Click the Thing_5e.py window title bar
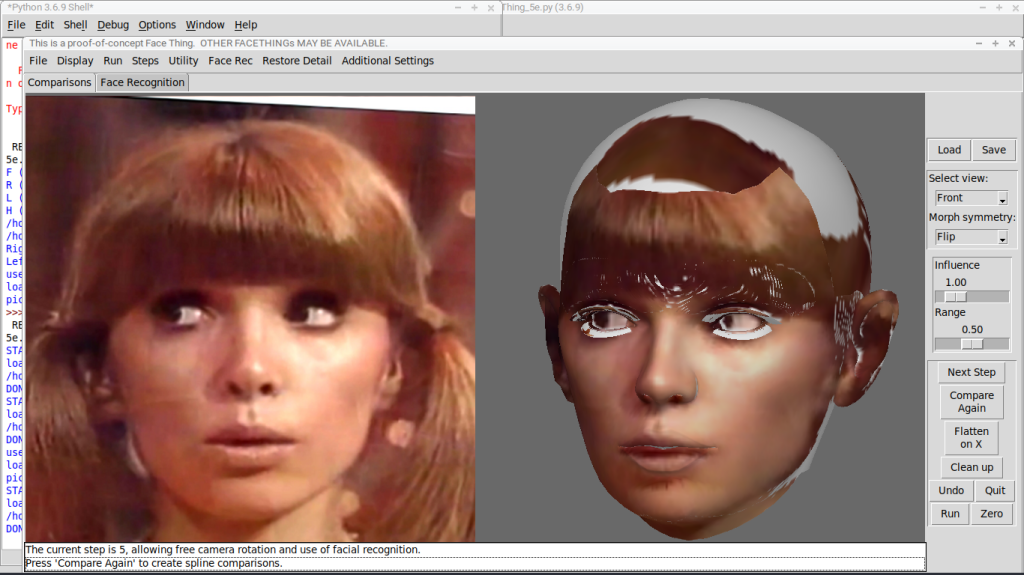Viewport: 1024px width, 575px height. click(763, 7)
